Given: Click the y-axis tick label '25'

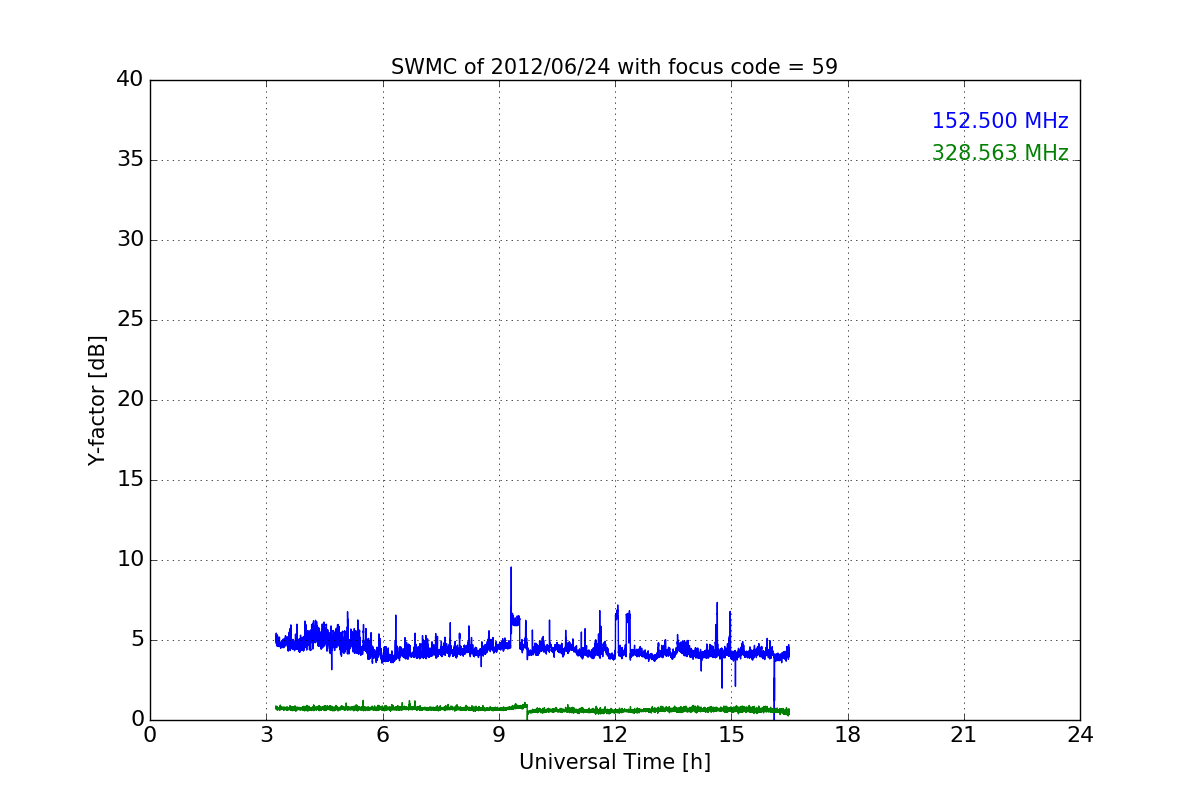Looking at the screenshot, I should 130,320.
